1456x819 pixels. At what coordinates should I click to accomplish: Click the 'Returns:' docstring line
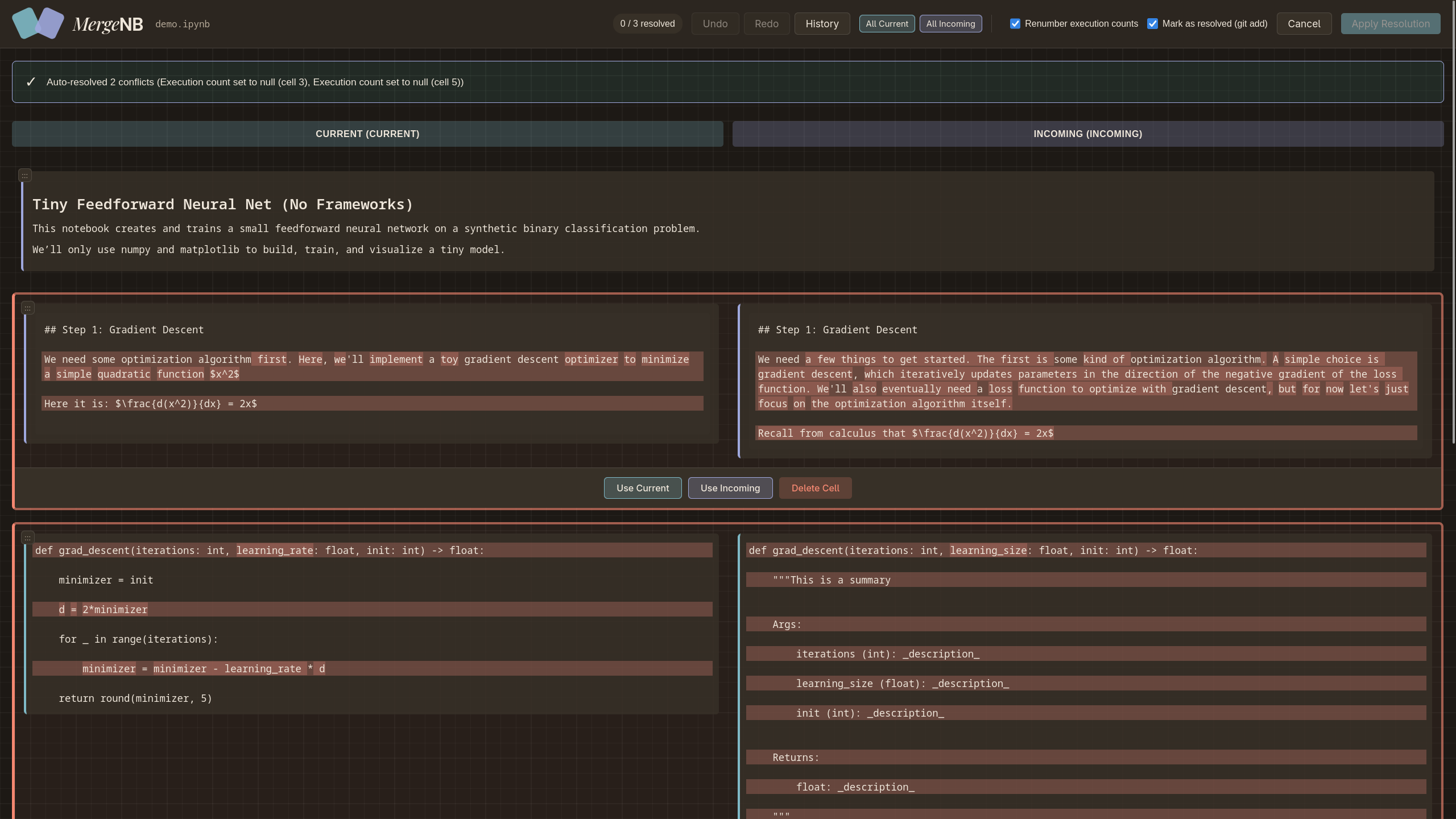(1086, 757)
